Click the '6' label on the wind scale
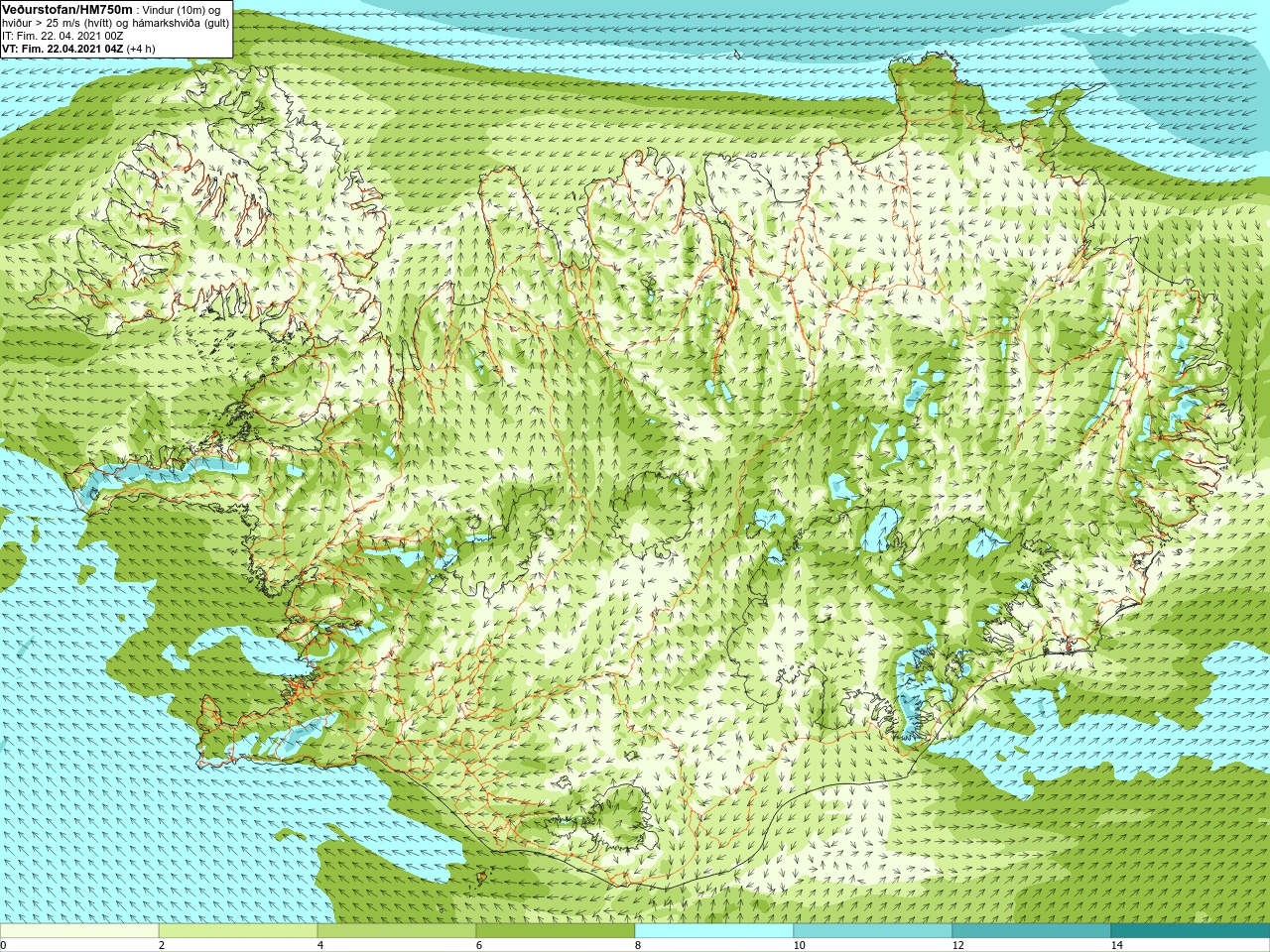1270x952 pixels. (479, 945)
